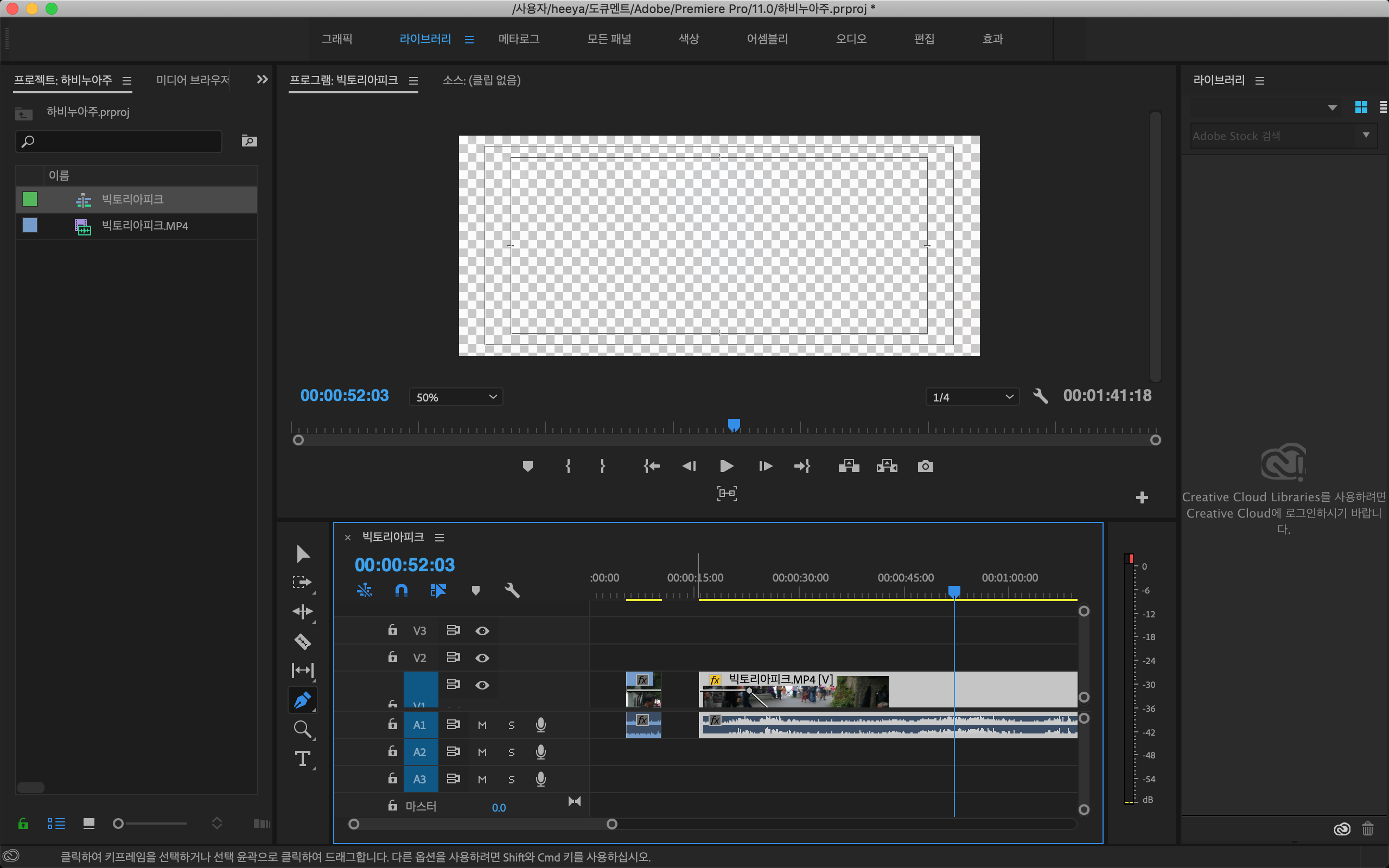Enable voice-over record on A3
The width and height of the screenshot is (1389, 868).
pyautogui.click(x=540, y=779)
